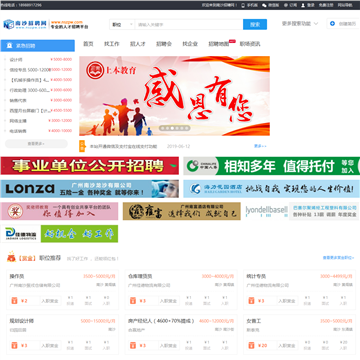The width and height of the screenshot is (360, 360).
Task: Click 查看更多赏金职位 link
Action: point(338,258)
